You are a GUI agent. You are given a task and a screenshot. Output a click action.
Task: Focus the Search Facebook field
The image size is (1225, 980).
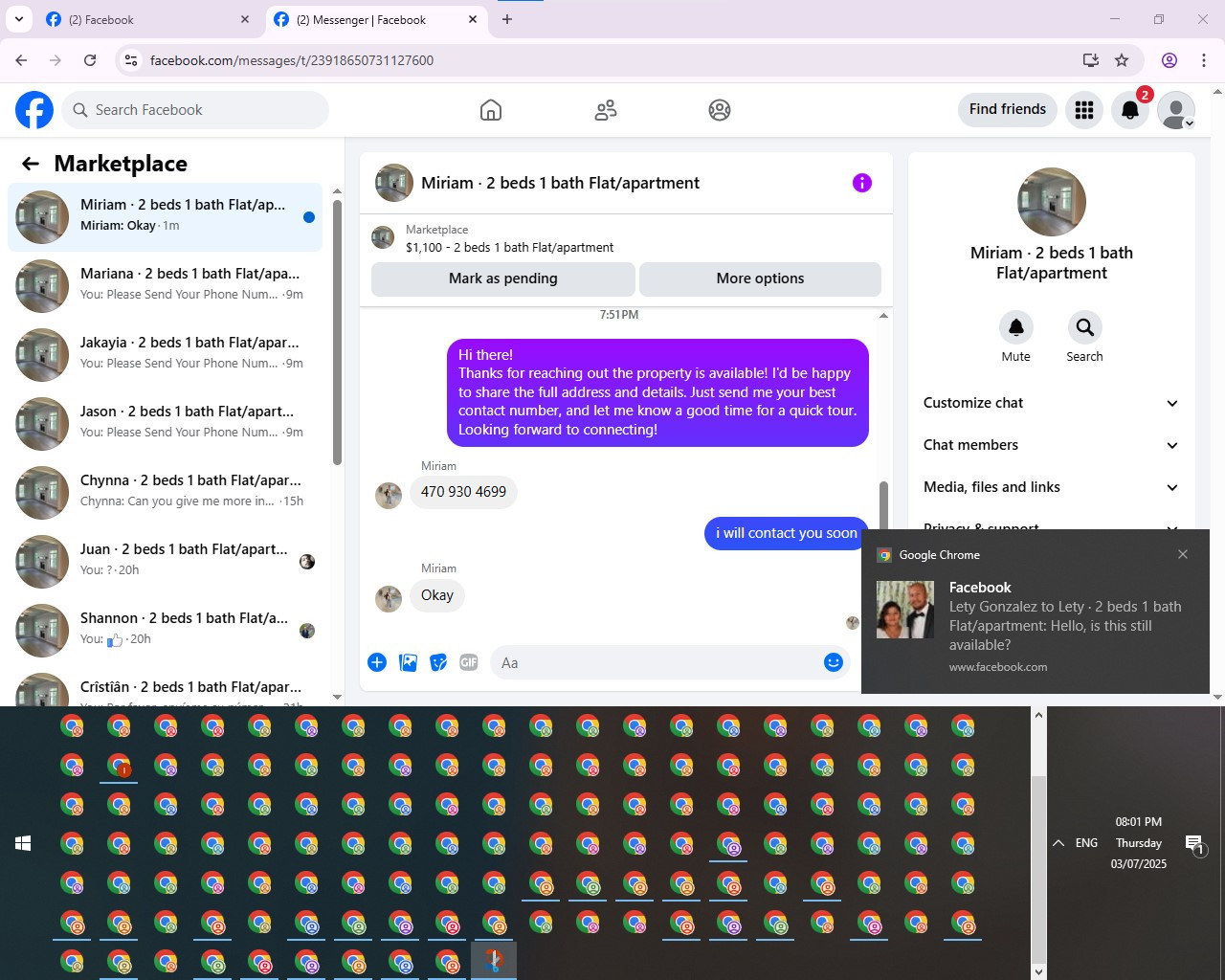click(196, 110)
